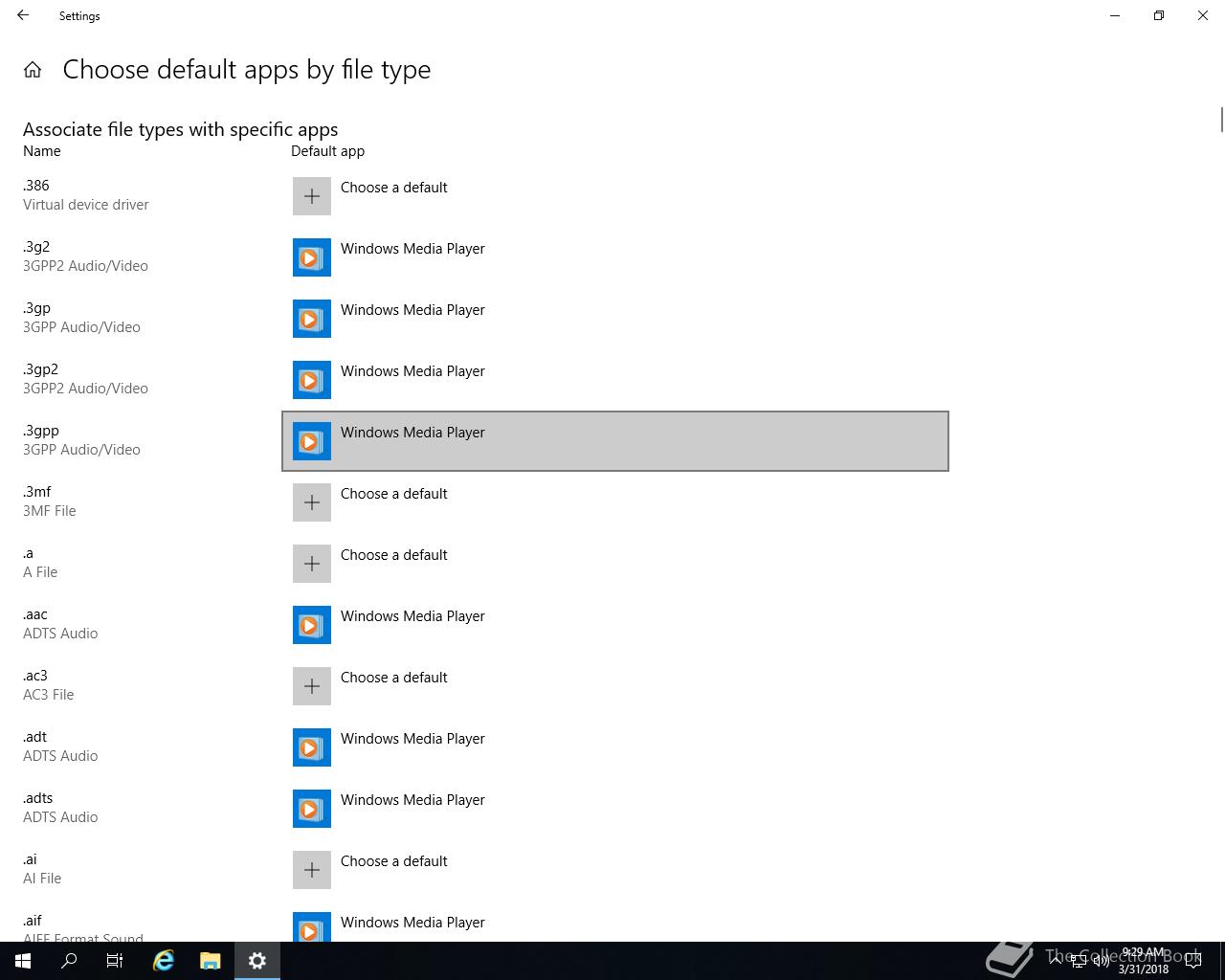Change Windows Media Player default for .3gp
This screenshot has width=1225, height=980.
(412, 310)
